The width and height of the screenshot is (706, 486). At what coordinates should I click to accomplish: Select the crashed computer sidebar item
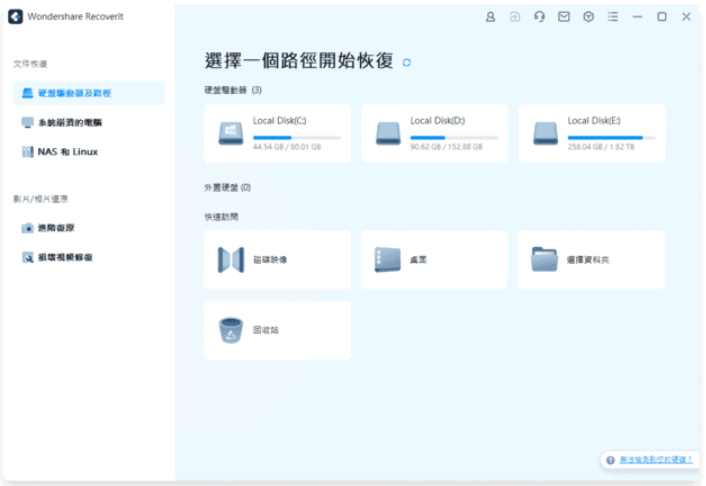click(89, 123)
